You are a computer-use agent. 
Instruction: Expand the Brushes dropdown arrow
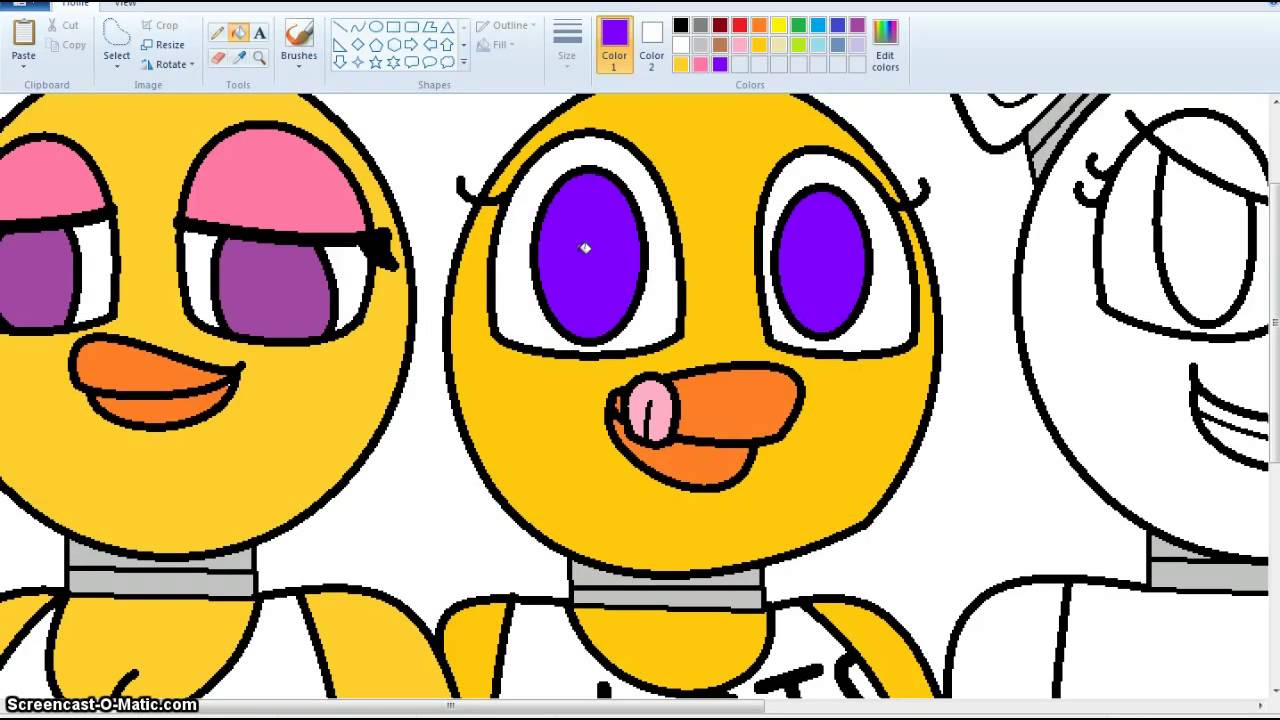click(x=299, y=66)
